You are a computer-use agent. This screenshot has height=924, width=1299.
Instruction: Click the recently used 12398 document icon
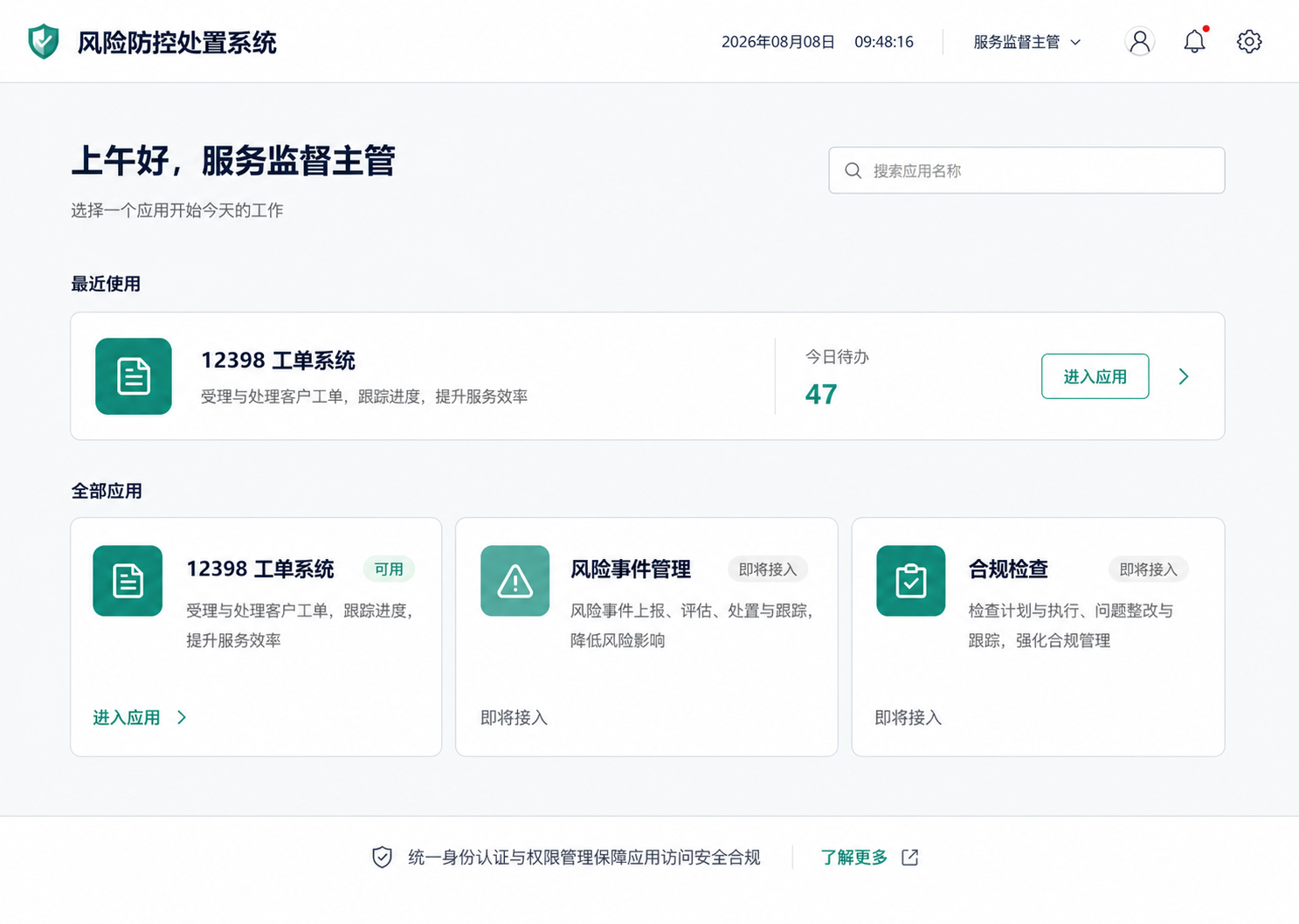[134, 376]
